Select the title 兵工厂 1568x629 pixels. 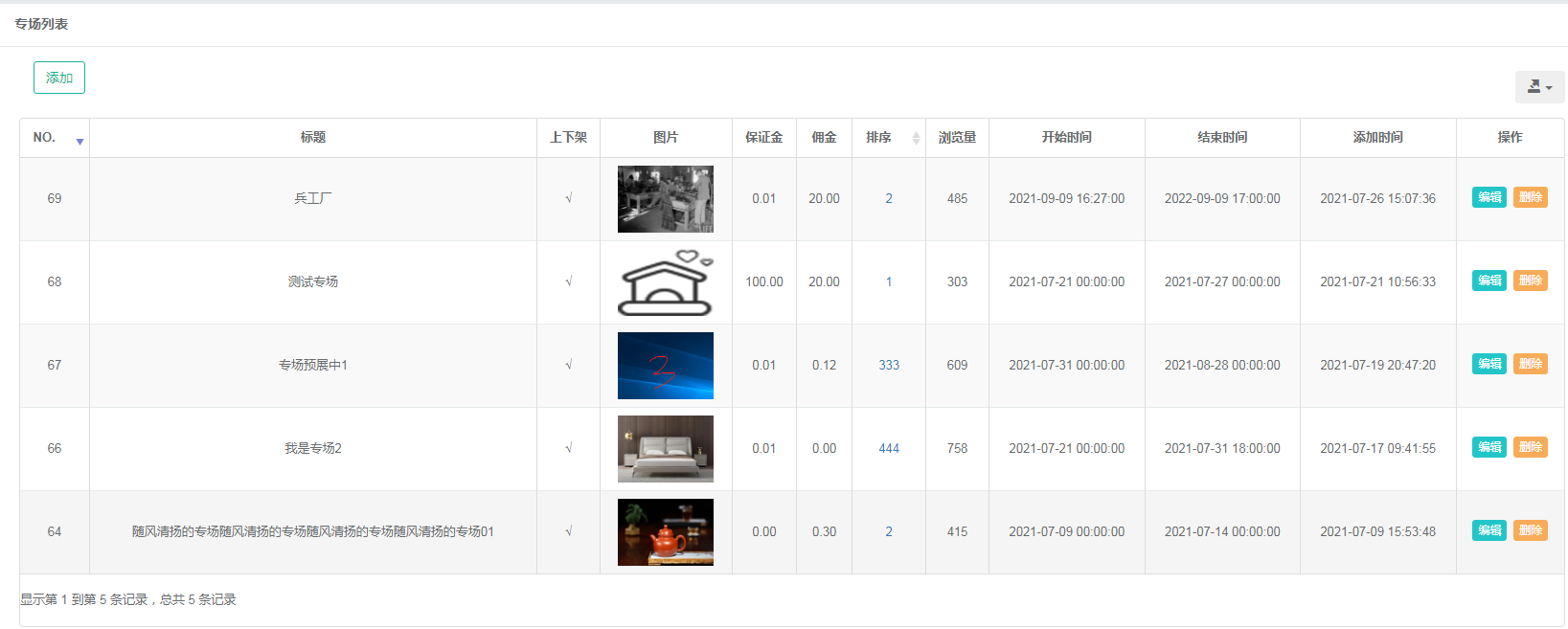313,199
